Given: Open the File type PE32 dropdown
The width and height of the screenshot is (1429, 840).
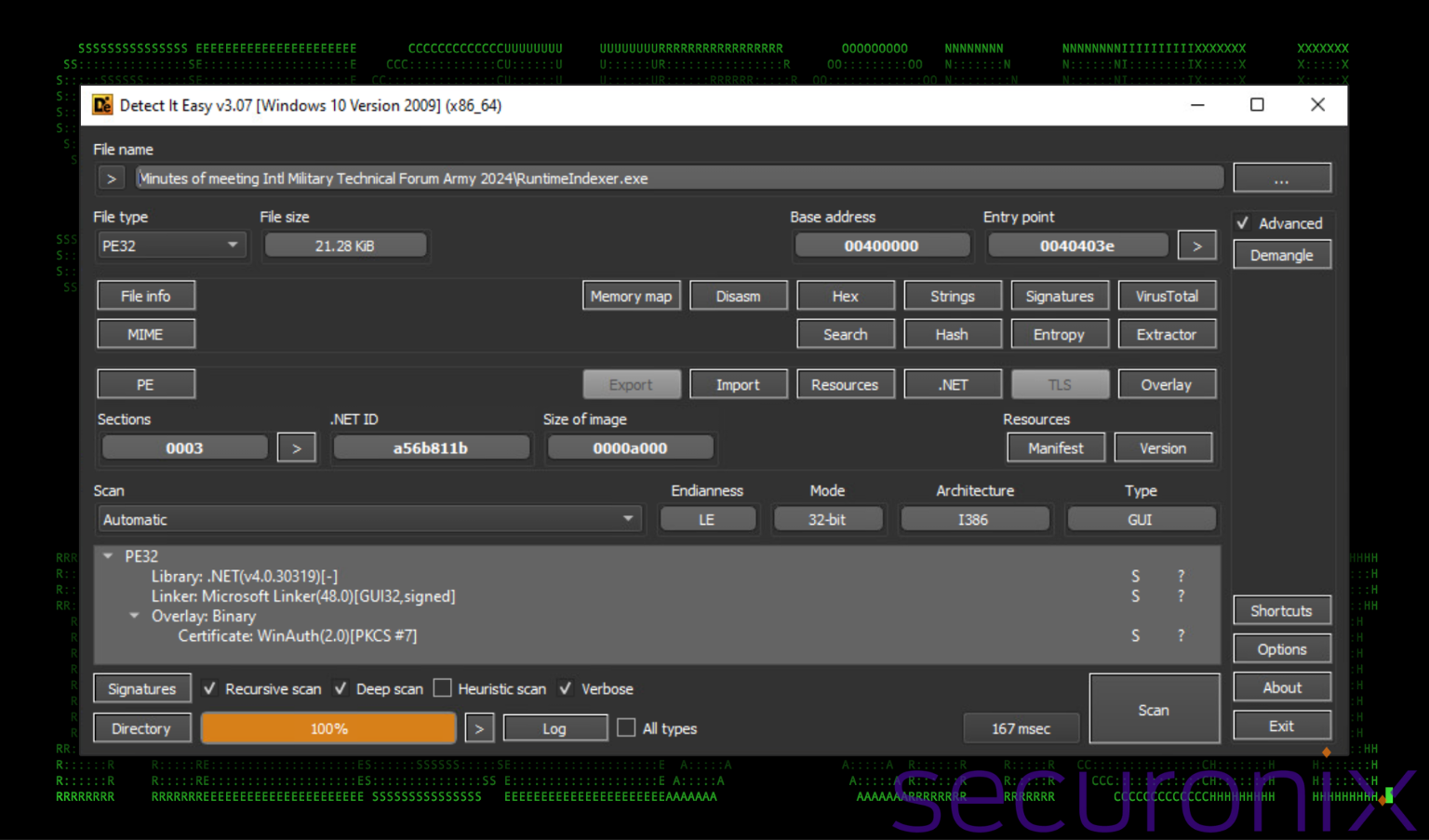Looking at the screenshot, I should (171, 246).
